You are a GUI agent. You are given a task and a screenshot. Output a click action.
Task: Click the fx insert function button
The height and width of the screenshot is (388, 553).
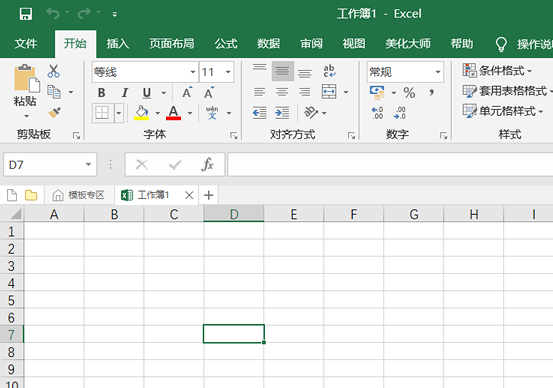[207, 164]
